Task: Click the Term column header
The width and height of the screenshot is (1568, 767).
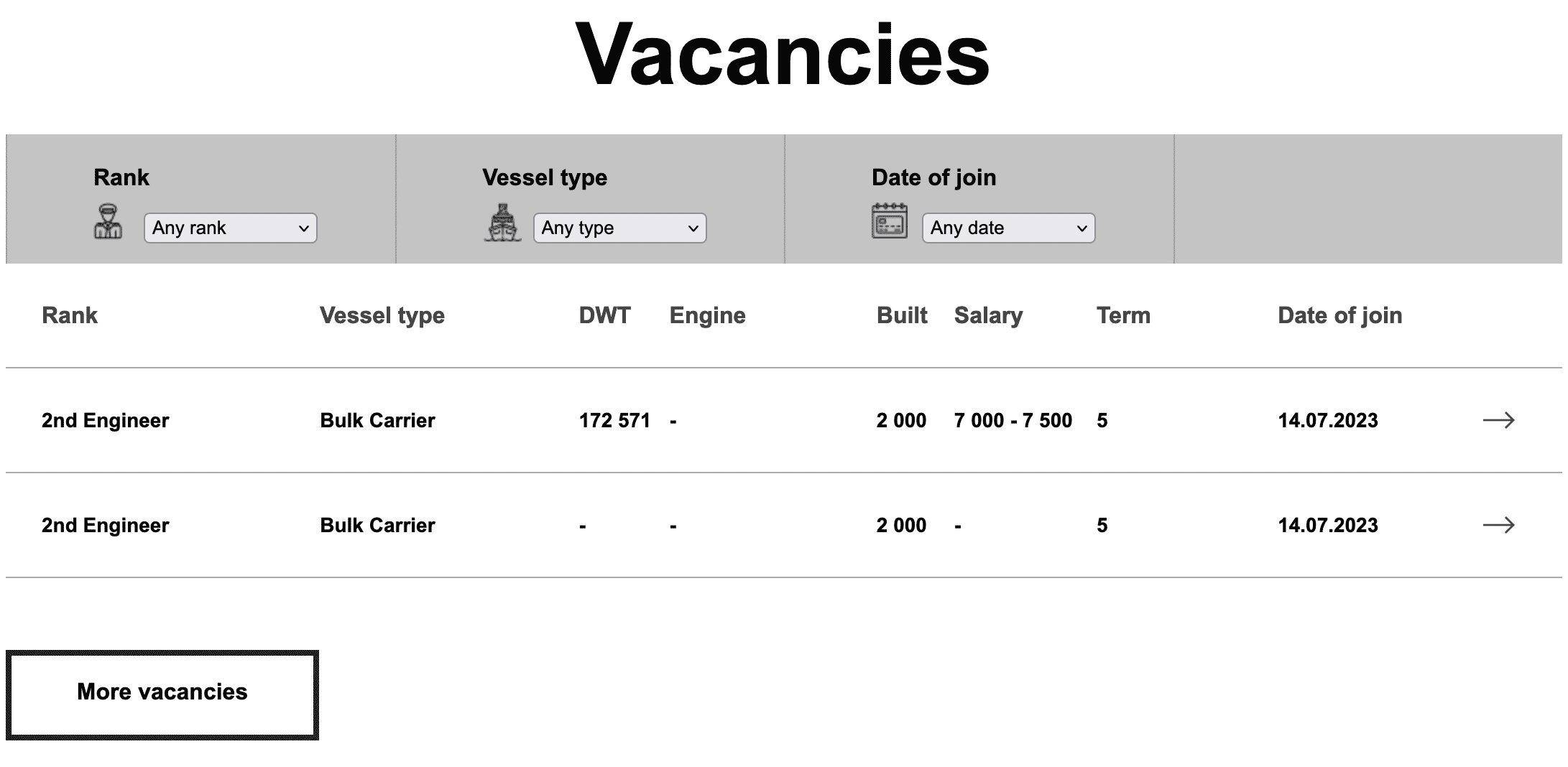Action: pos(1122,315)
